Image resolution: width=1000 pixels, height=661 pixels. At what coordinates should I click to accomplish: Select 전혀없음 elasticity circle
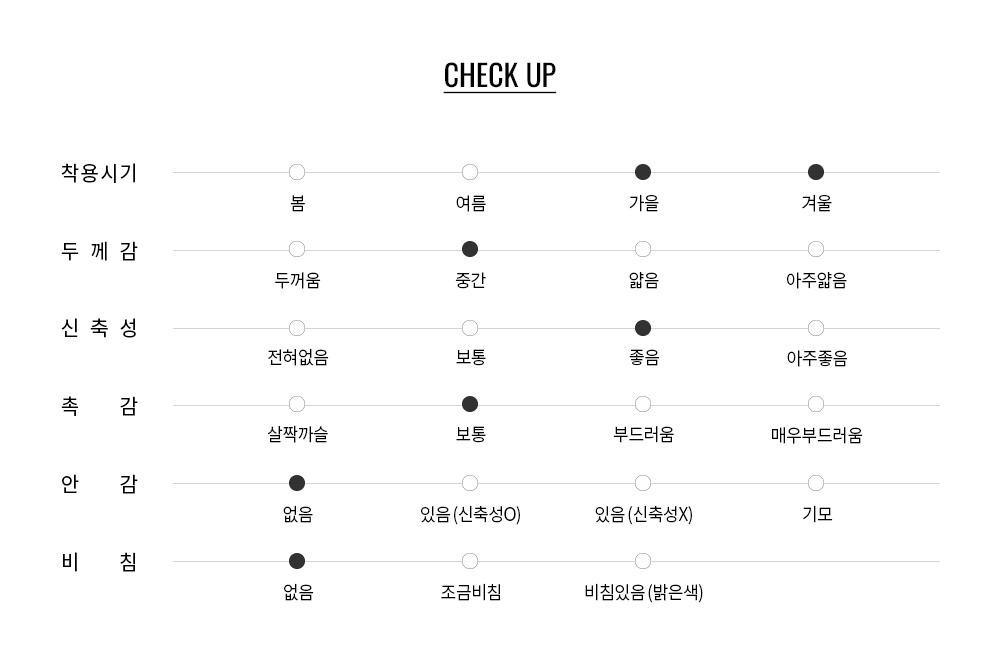[297, 328]
